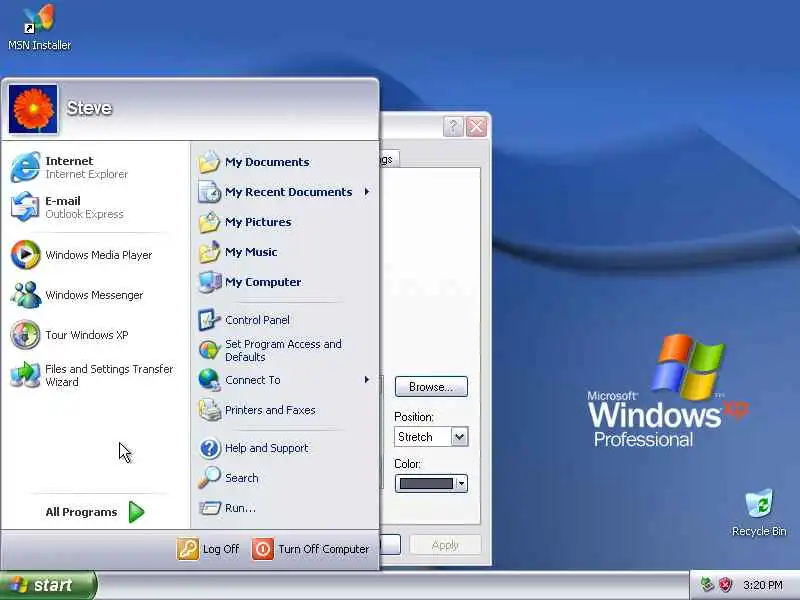Click the Log Off key icon
Image resolution: width=800 pixels, height=600 pixels.
(188, 549)
